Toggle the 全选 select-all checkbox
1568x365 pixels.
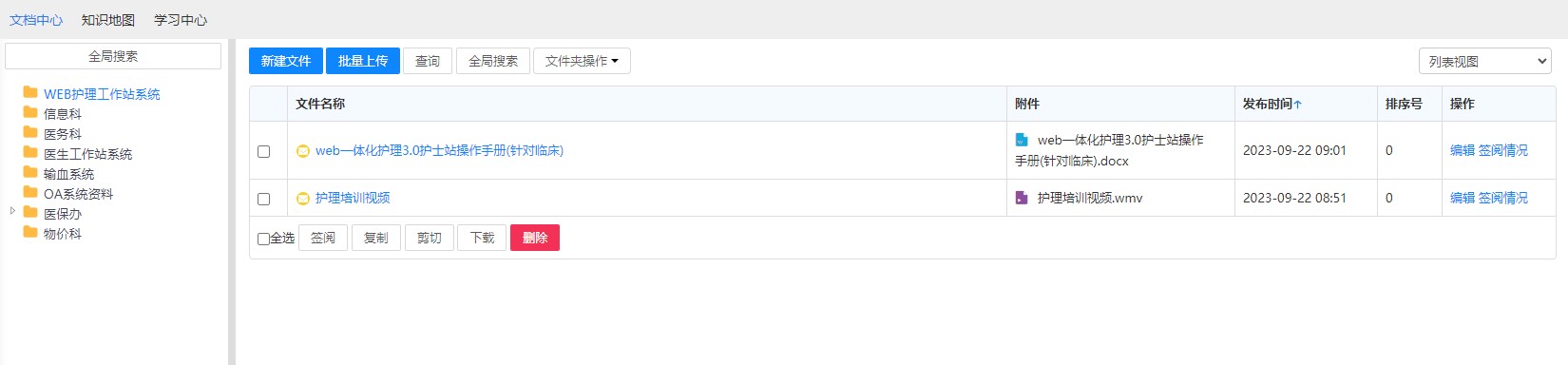click(x=264, y=239)
